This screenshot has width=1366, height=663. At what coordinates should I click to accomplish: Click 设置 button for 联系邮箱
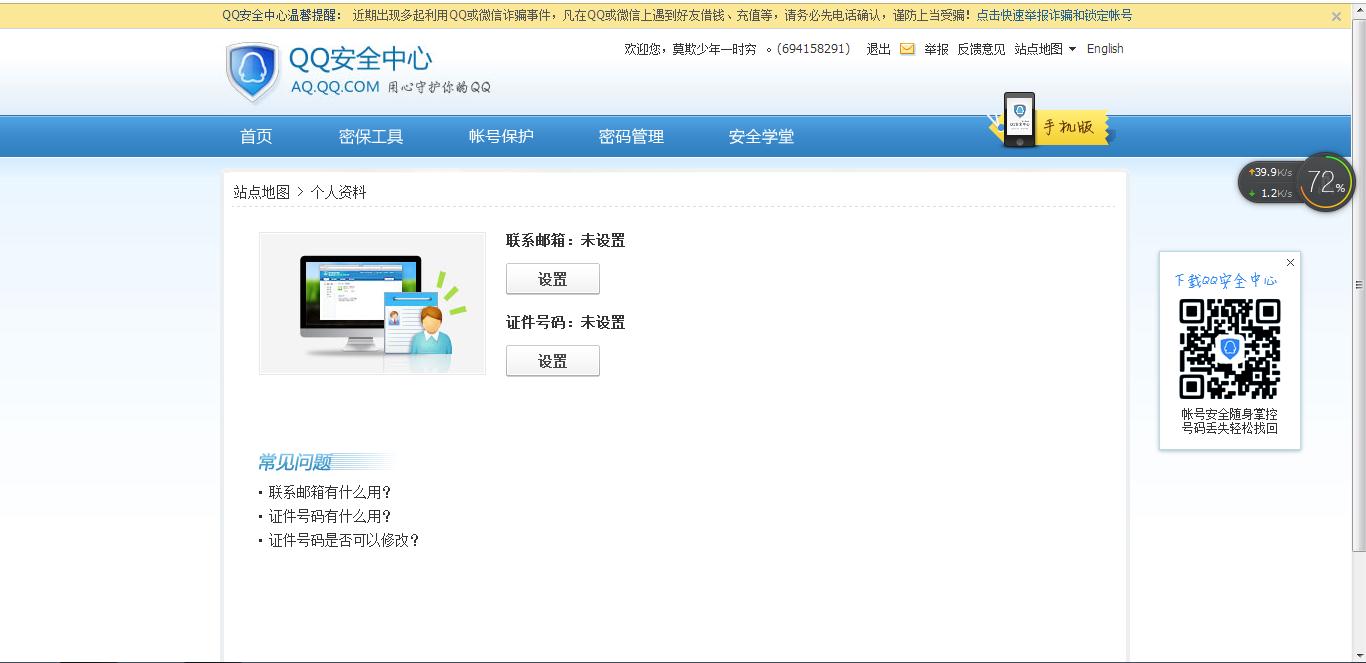(553, 279)
